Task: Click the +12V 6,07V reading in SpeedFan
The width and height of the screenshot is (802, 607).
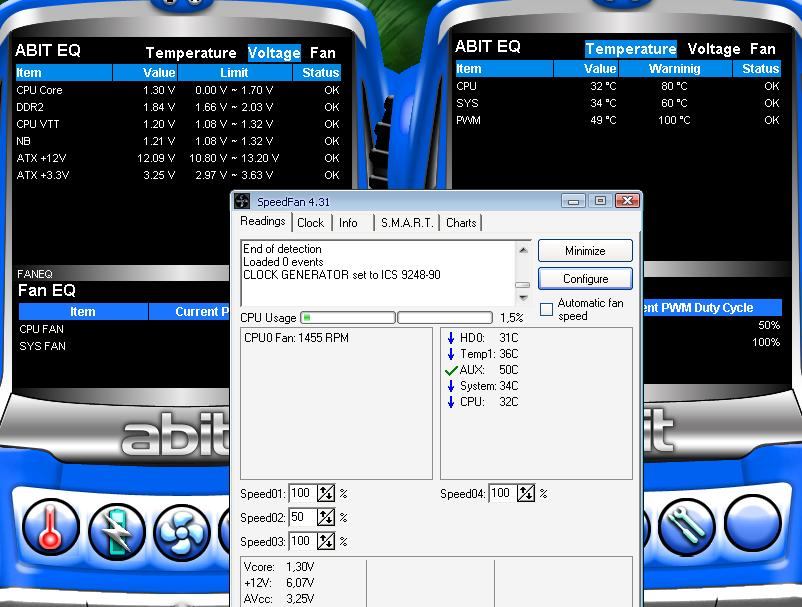Action: coord(279,582)
